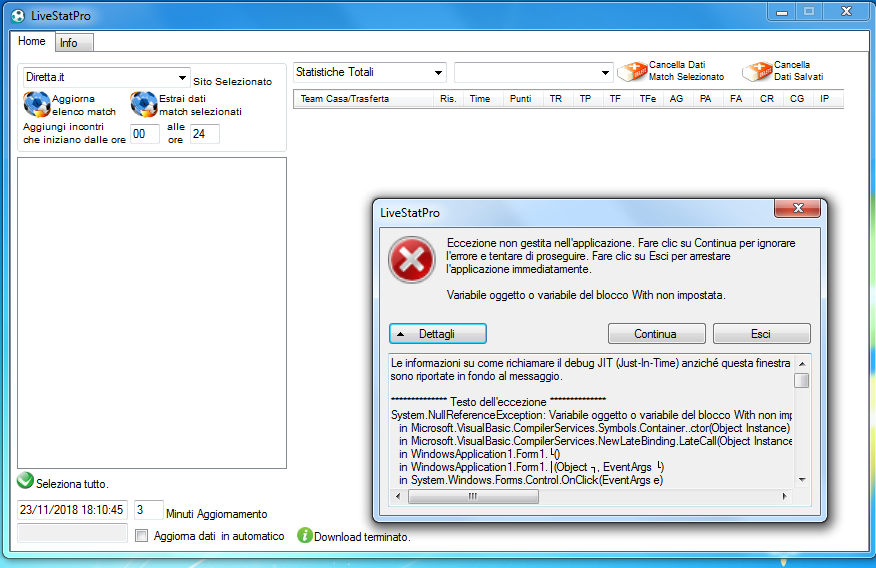876x568 pixels.
Task: Click the CG column header
Action: click(x=797, y=99)
